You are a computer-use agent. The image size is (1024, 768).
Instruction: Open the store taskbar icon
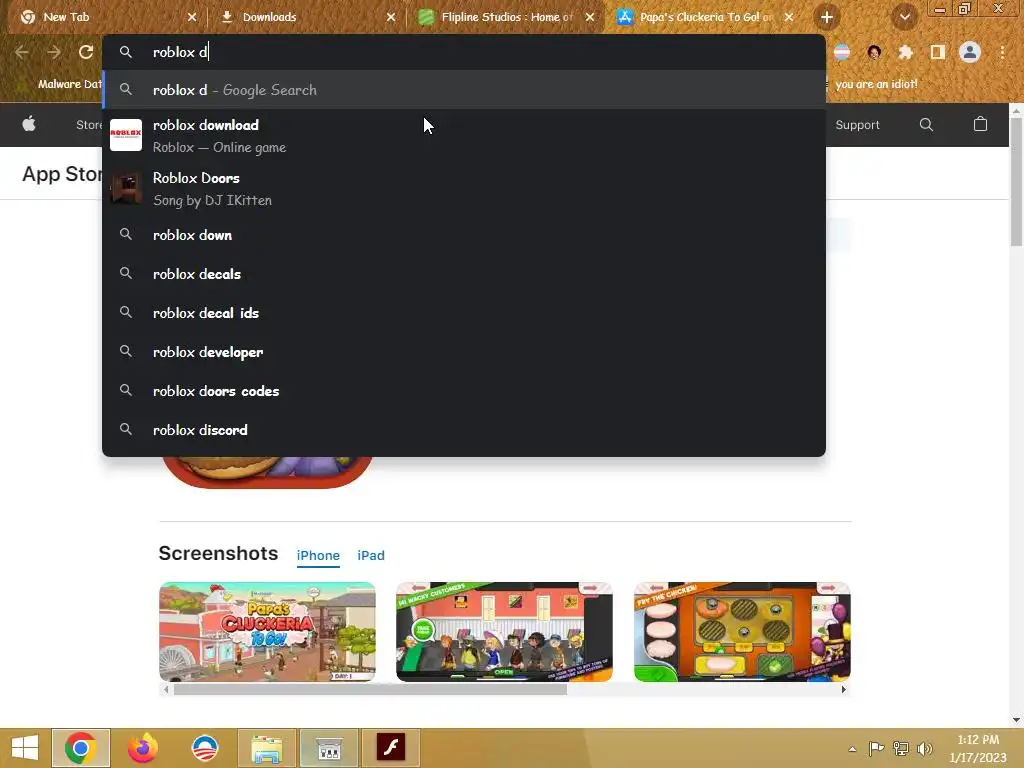point(328,748)
